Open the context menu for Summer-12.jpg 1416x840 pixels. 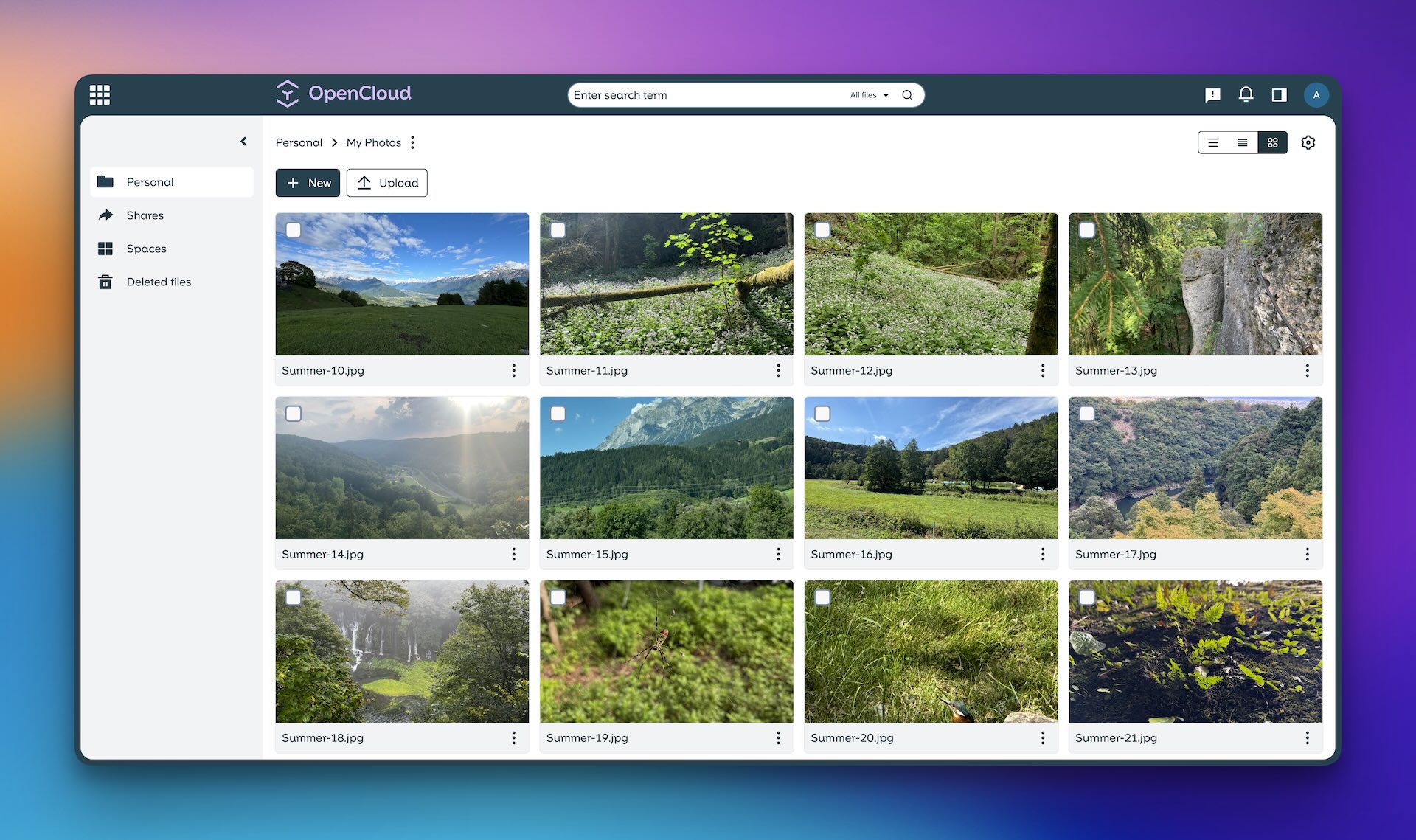[x=1043, y=371]
